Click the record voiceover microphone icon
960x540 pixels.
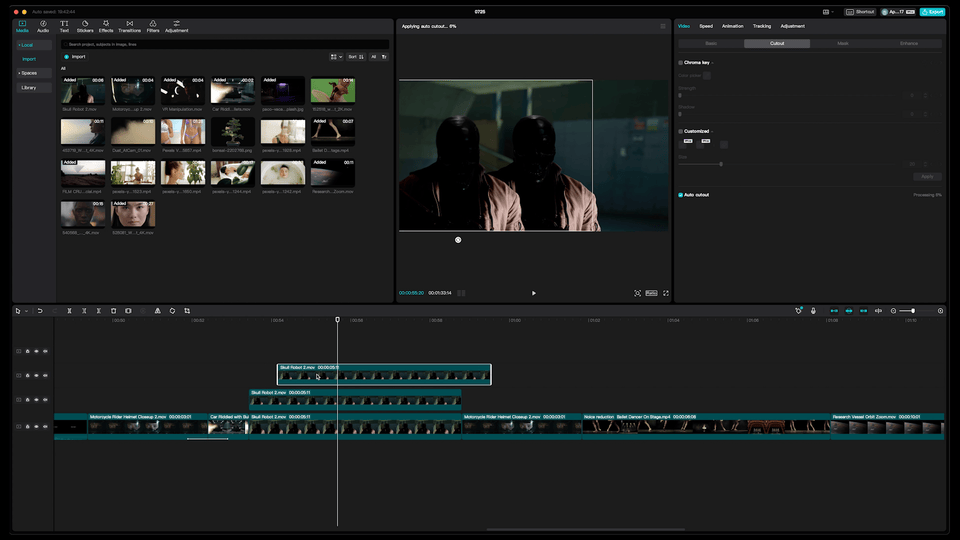pos(813,311)
